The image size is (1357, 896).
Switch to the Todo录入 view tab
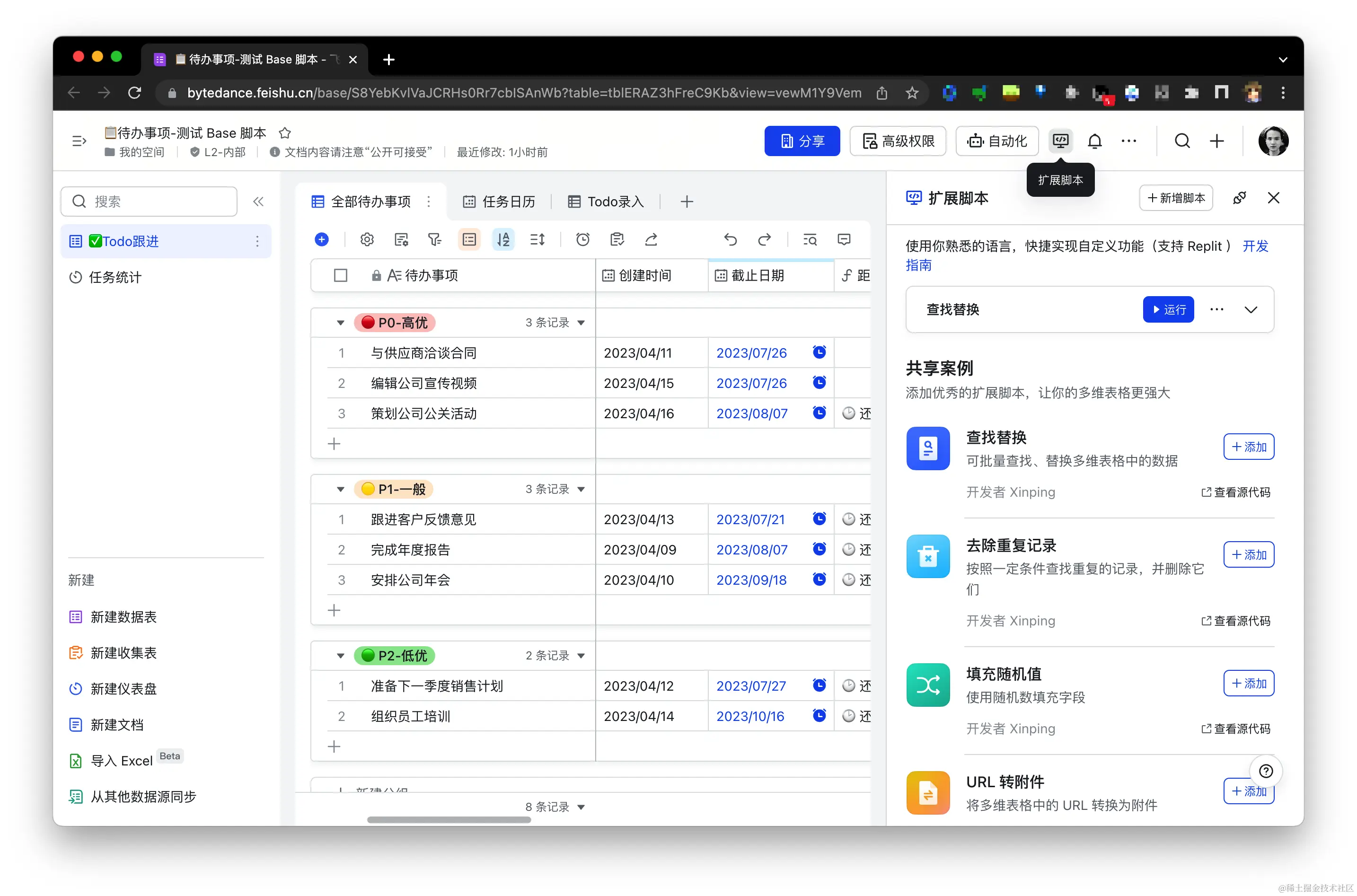tap(606, 202)
